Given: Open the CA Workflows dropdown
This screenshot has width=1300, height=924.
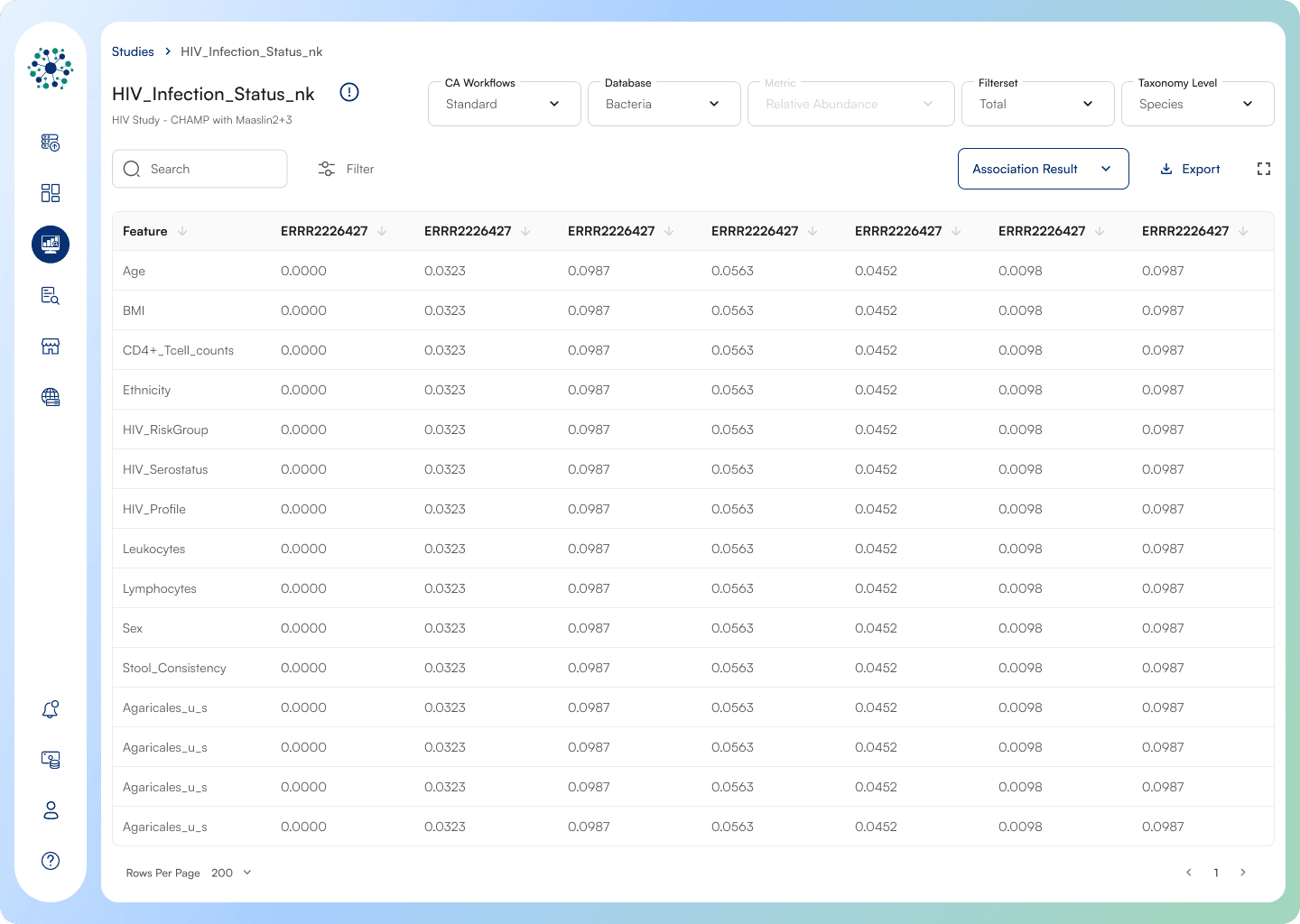Looking at the screenshot, I should coord(504,104).
